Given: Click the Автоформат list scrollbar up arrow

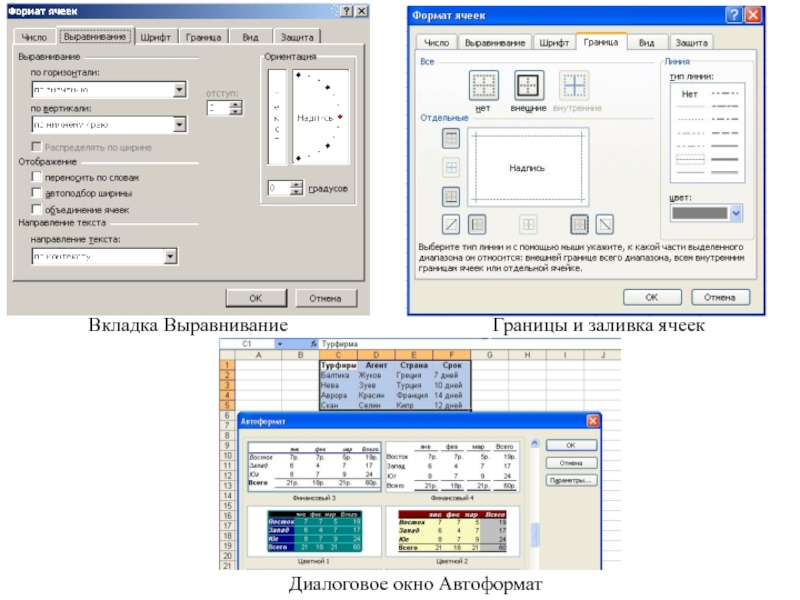Looking at the screenshot, I should coord(535,443).
